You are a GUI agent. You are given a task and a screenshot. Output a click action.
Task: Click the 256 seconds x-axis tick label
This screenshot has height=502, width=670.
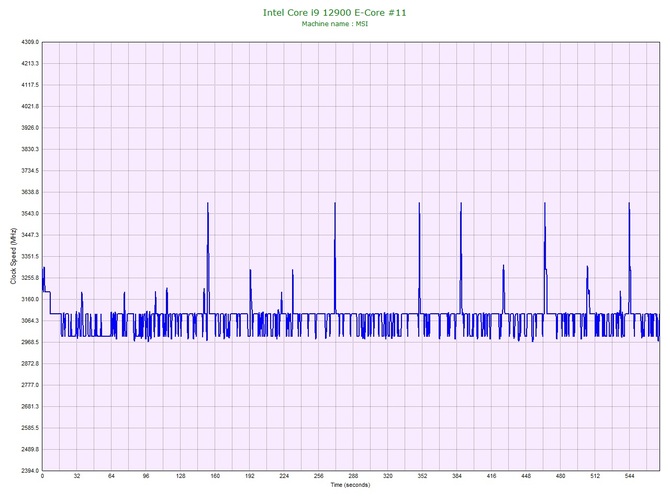(x=319, y=476)
